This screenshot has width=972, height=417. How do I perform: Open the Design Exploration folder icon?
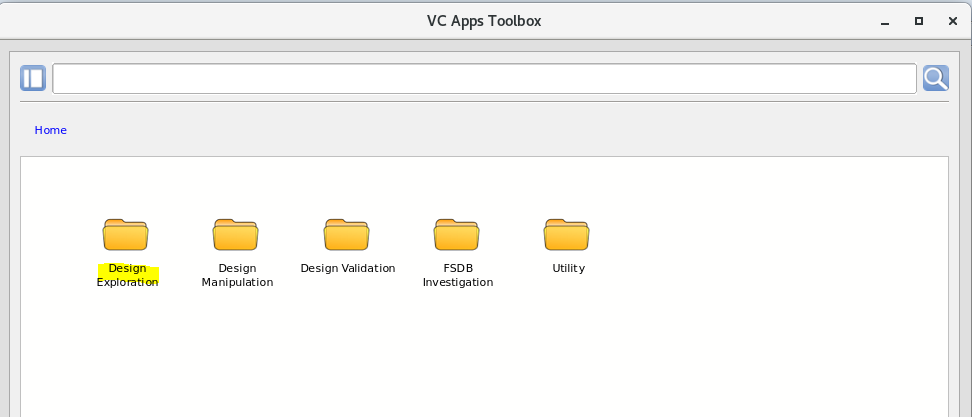126,235
